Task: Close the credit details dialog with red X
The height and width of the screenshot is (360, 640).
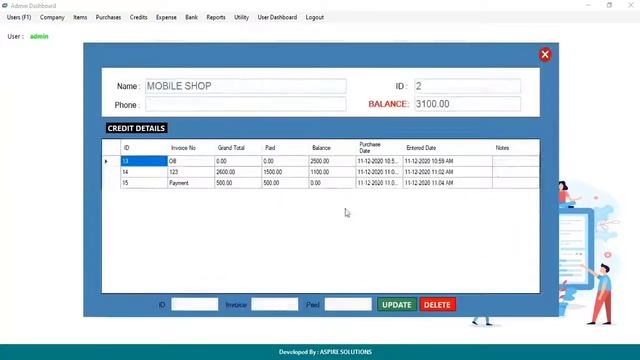Action: pyautogui.click(x=545, y=55)
